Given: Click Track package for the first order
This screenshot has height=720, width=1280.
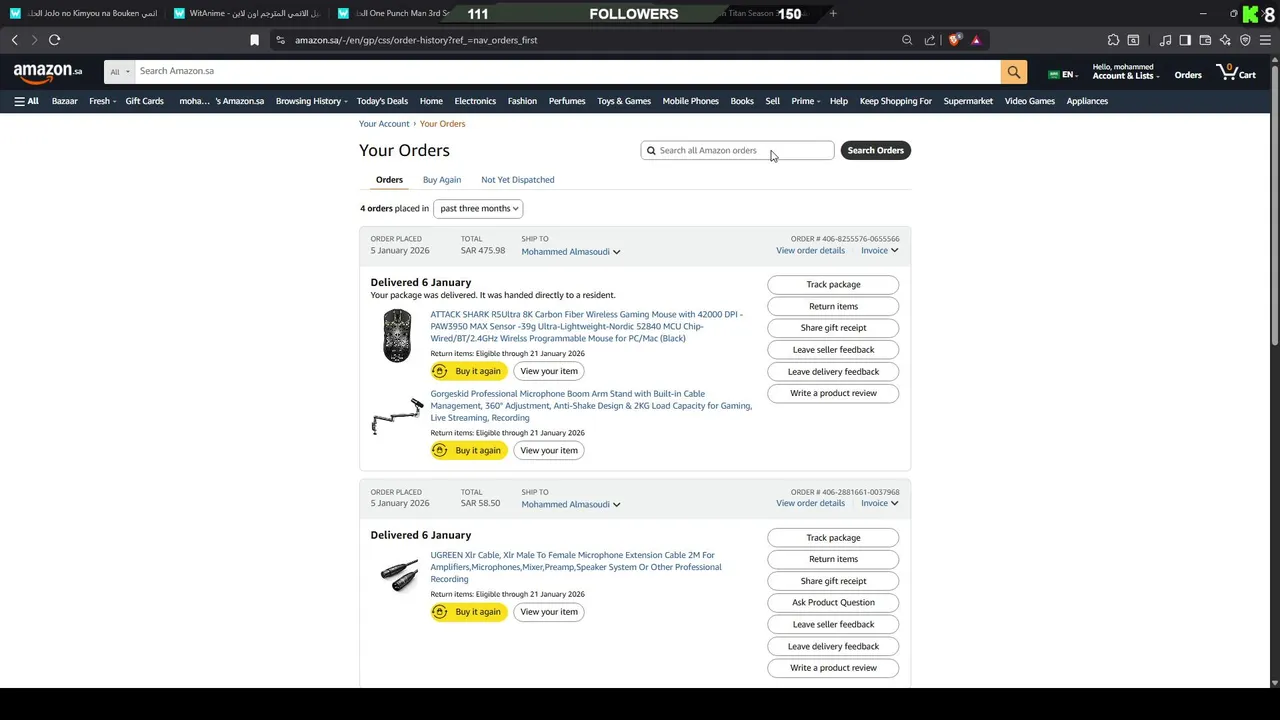Looking at the screenshot, I should click(x=833, y=285).
